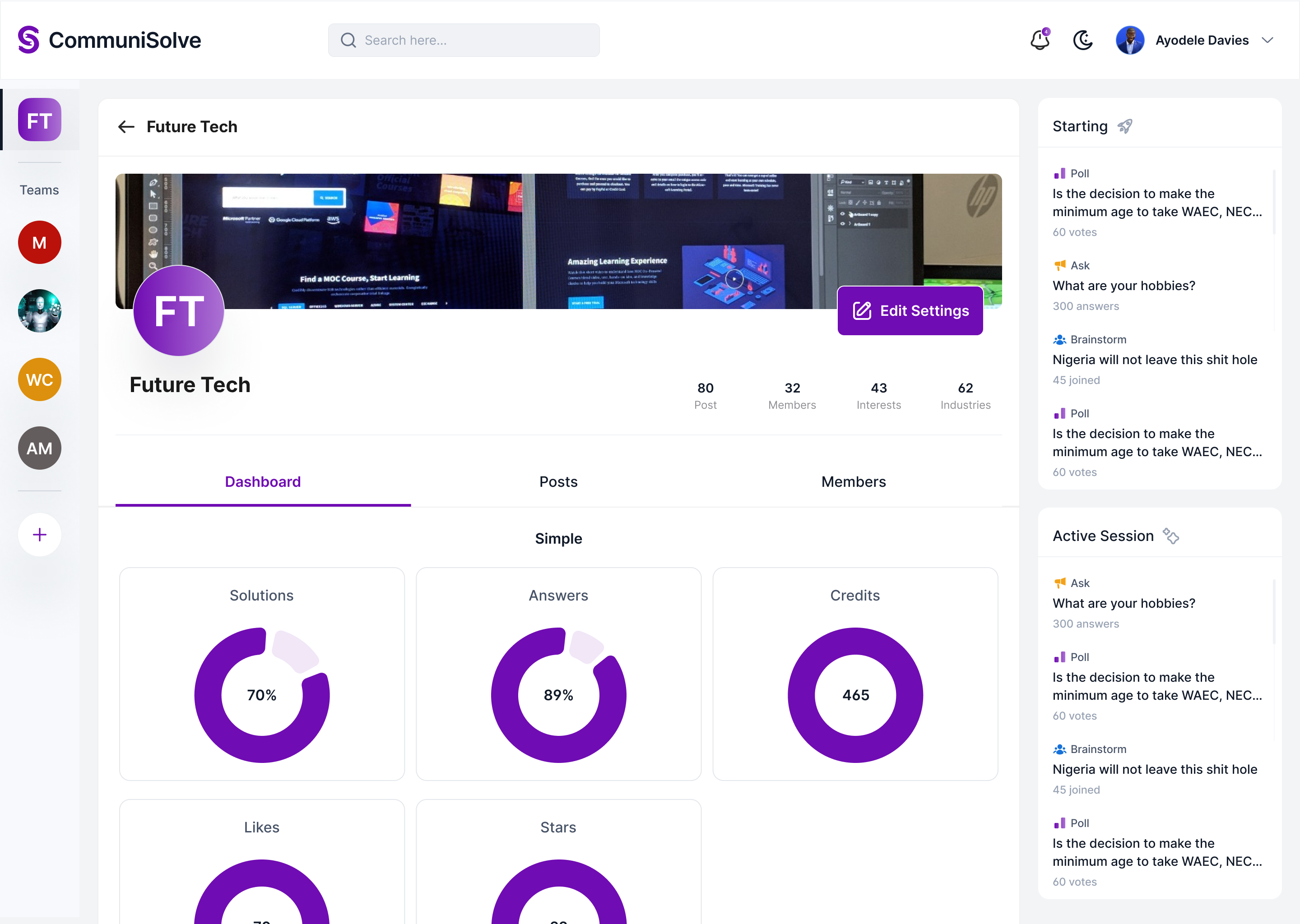Open the Nigeria brainstorm in Active Session
1300x924 pixels.
pos(1155,769)
